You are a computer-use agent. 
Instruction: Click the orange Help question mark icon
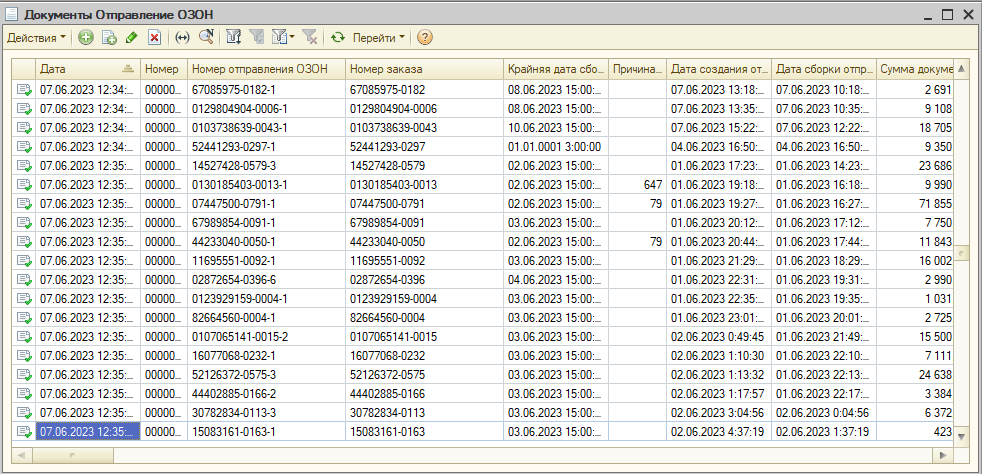[x=424, y=38]
